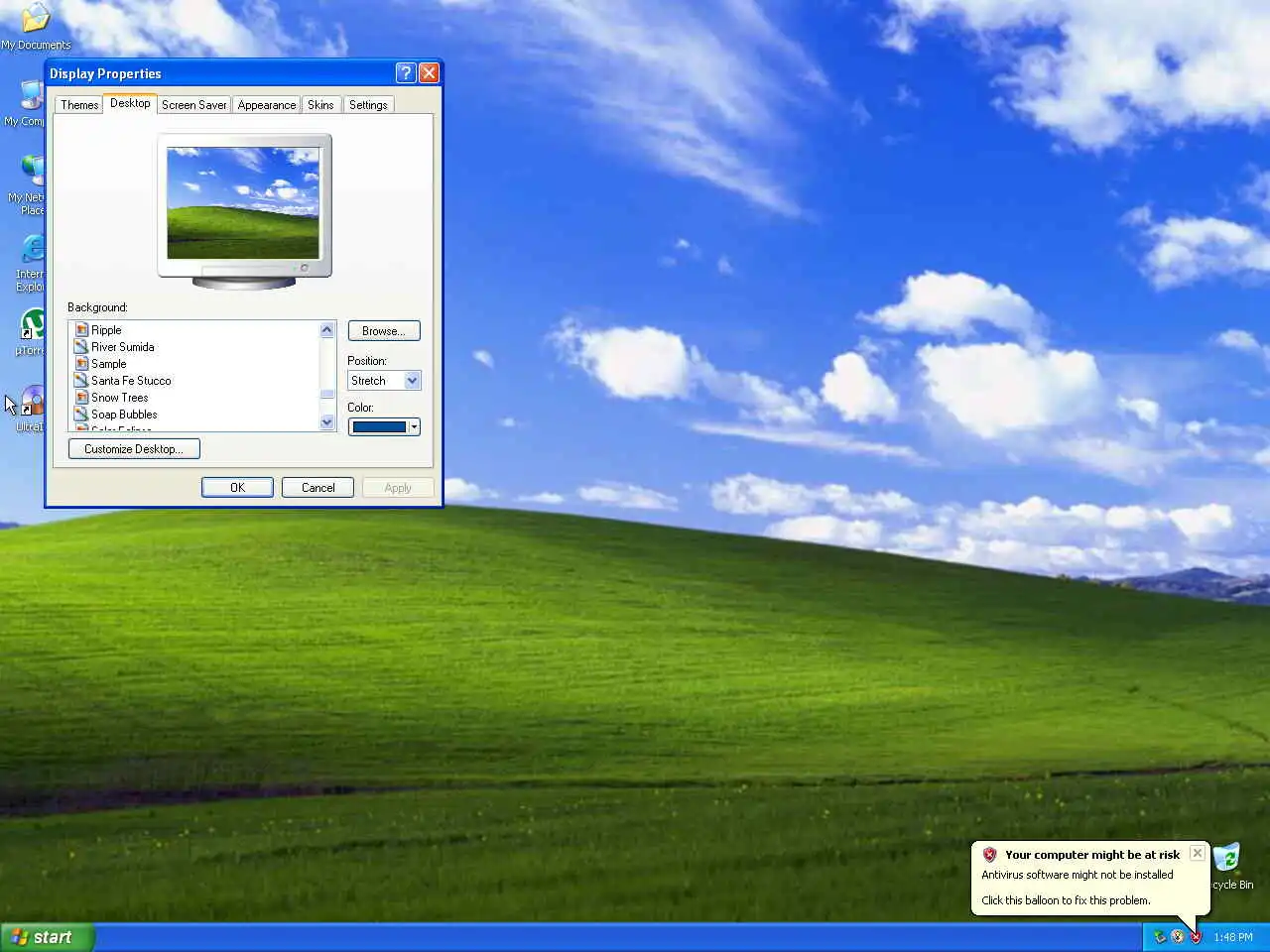Switch to the Desktop tab
The image size is (1270, 952).
pyautogui.click(x=130, y=103)
